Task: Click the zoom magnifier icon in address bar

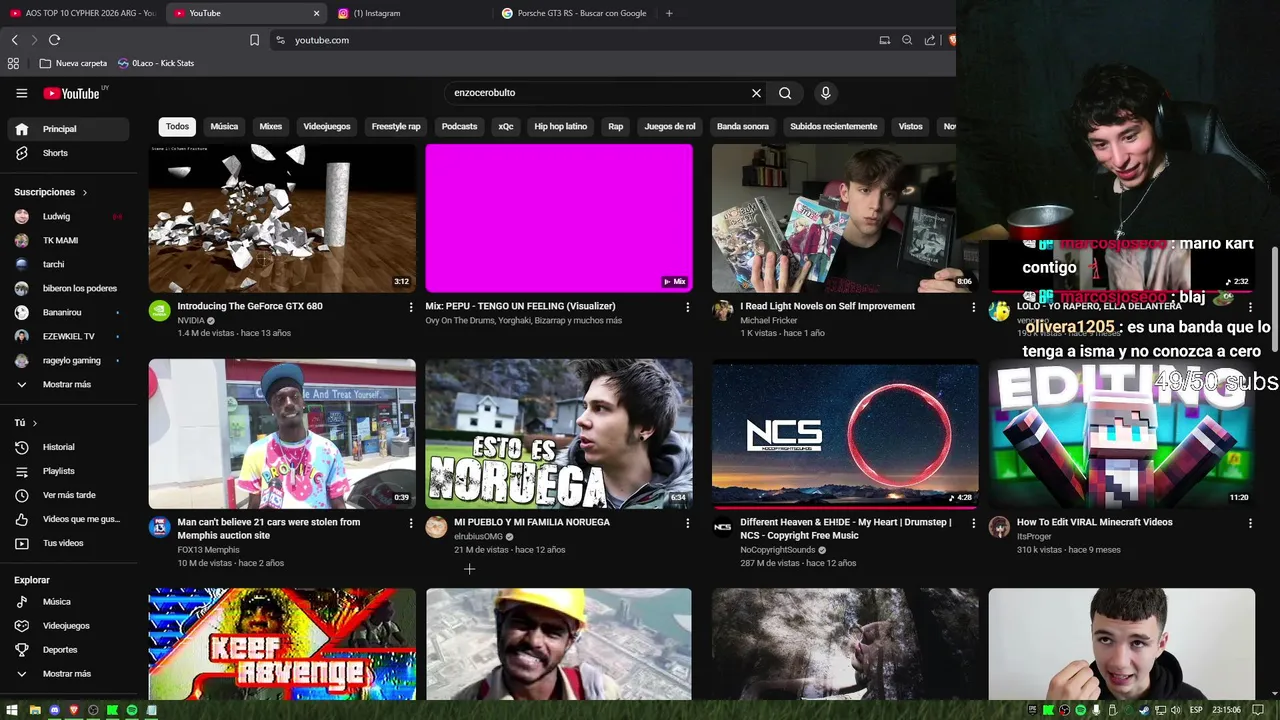Action: click(907, 40)
